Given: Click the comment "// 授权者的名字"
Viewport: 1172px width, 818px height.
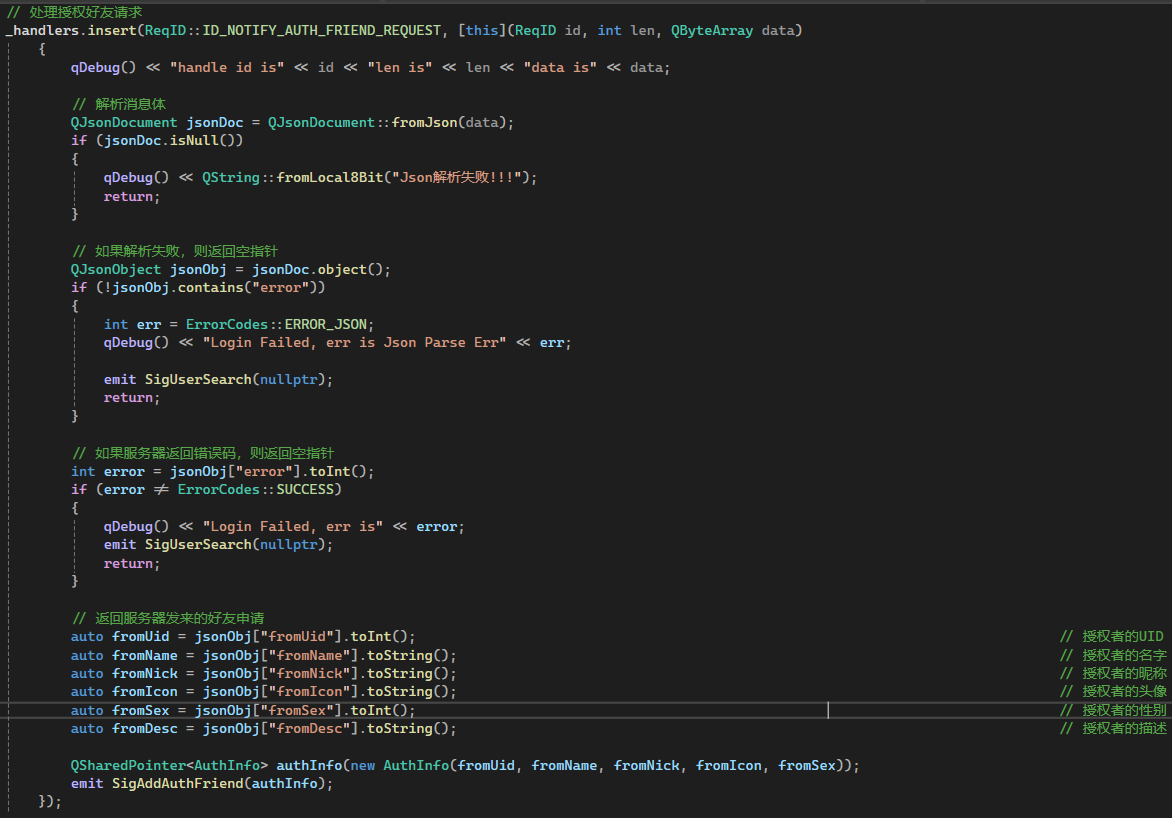Looking at the screenshot, I should 1113,655.
